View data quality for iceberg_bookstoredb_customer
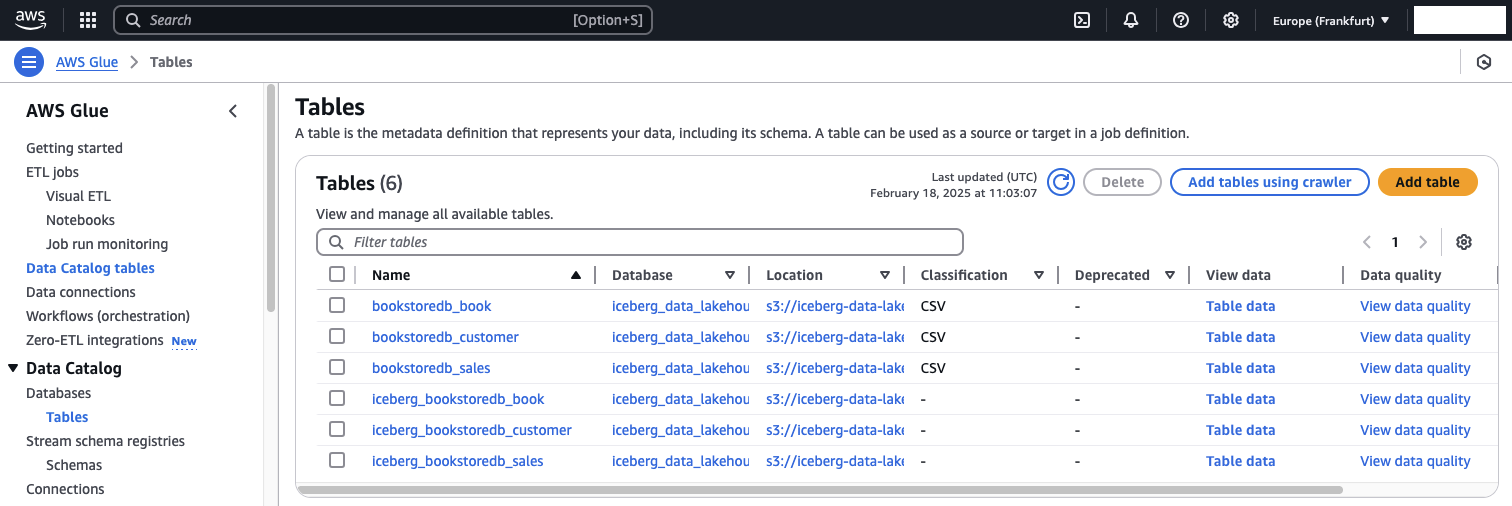1512x506 pixels. click(x=1415, y=430)
